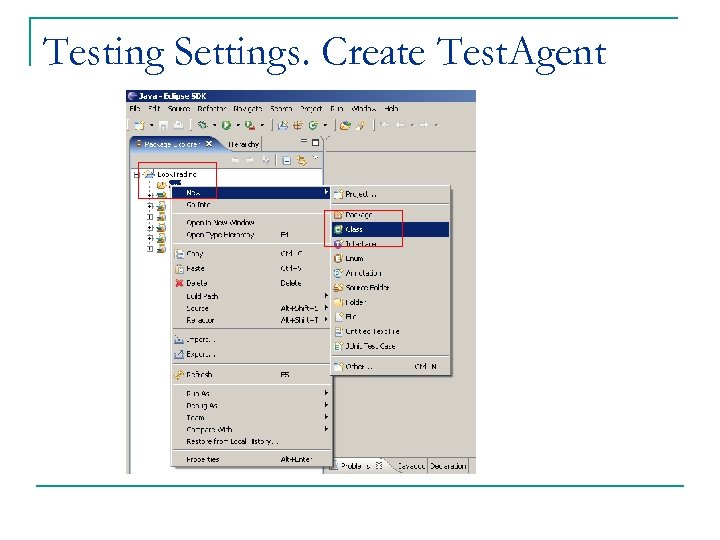Screen dimensions: 720x540
Task: Open the dropdown arrow beside New wizard icon
Action: point(151,125)
